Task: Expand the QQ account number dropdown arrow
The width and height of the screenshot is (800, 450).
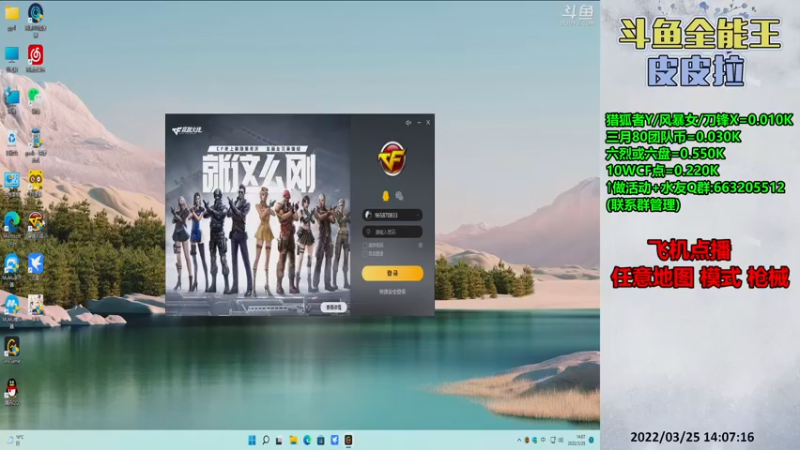Action: pos(417,215)
